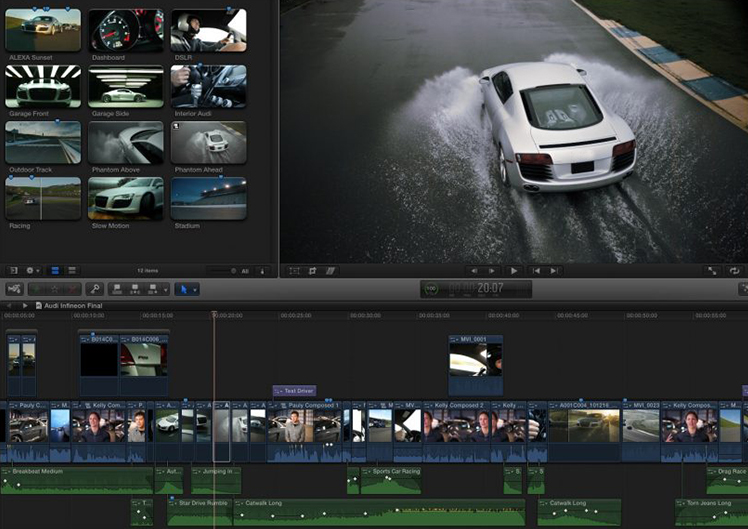
Task: Click the Transform tool icon under viewer
Action: 295,270
